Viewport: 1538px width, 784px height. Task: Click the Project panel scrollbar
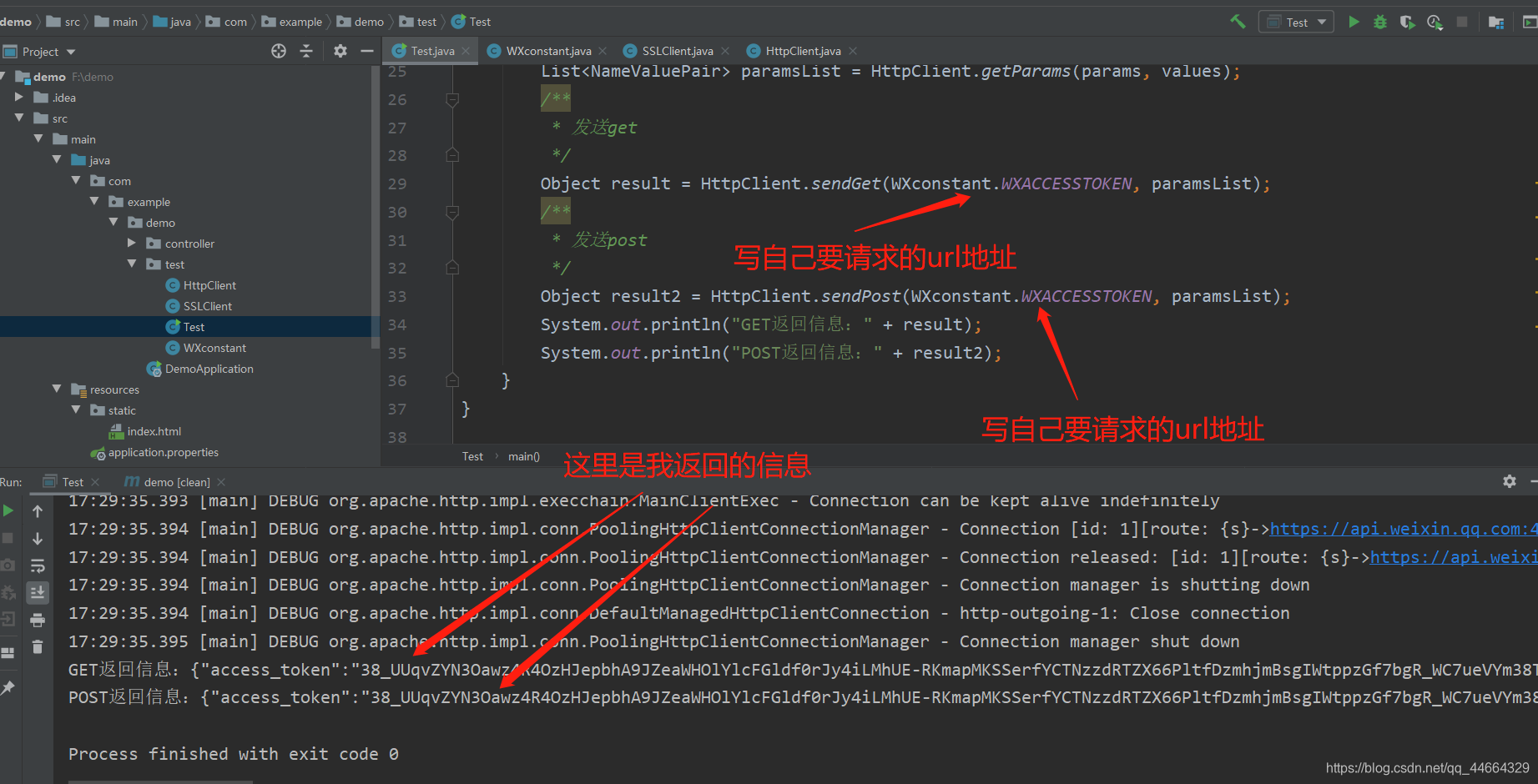(376, 207)
